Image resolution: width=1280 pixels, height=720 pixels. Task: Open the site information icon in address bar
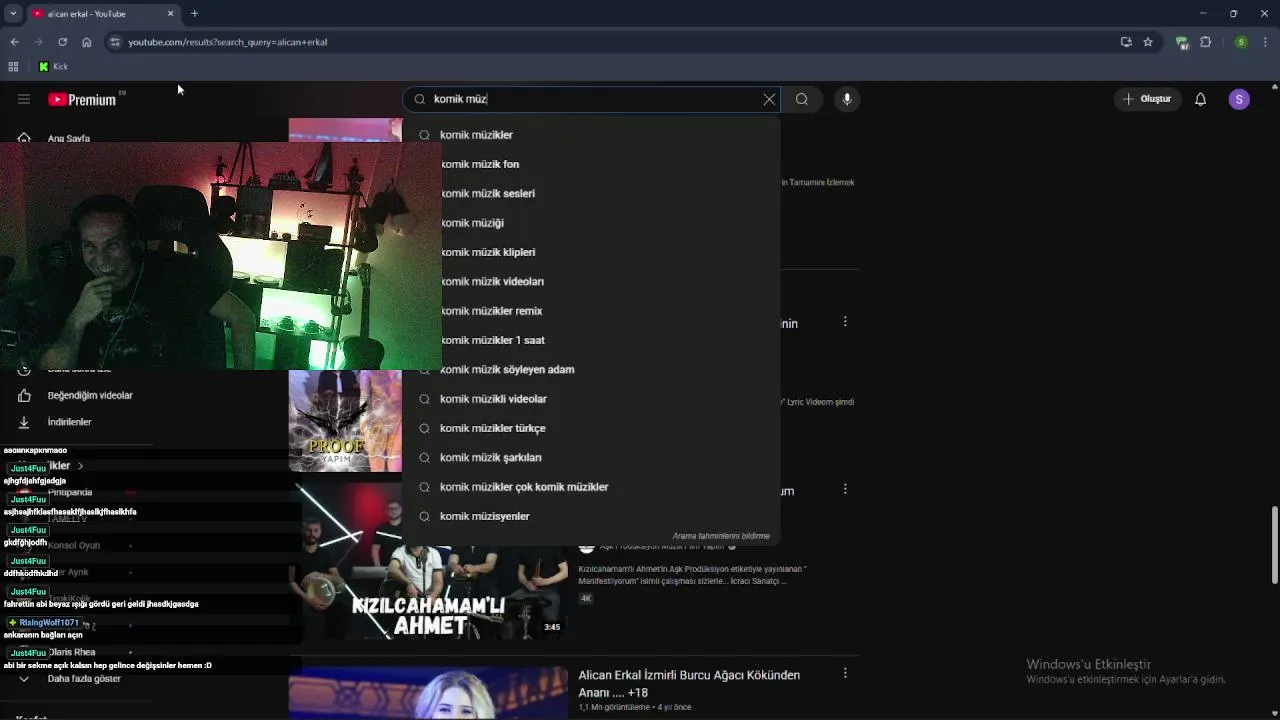(x=115, y=42)
